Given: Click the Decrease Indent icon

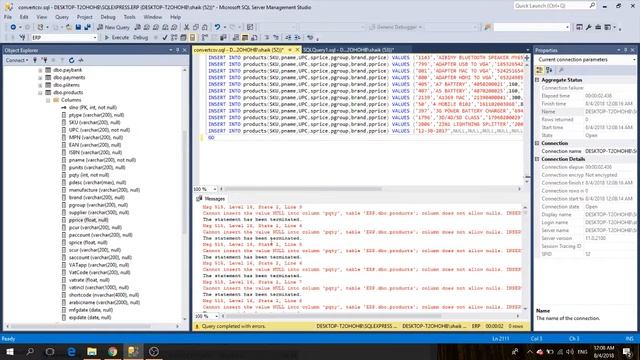Looking at the screenshot, I should (288, 38).
